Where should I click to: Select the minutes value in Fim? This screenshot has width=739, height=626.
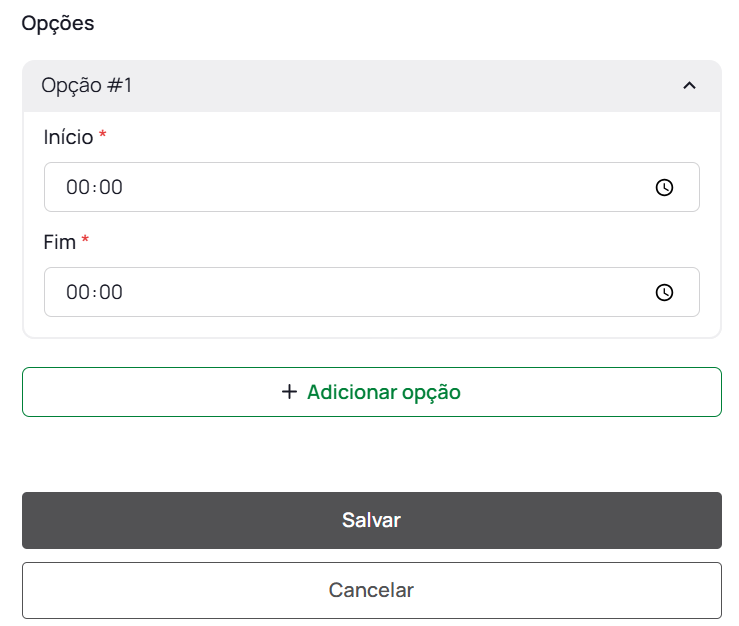[110, 293]
